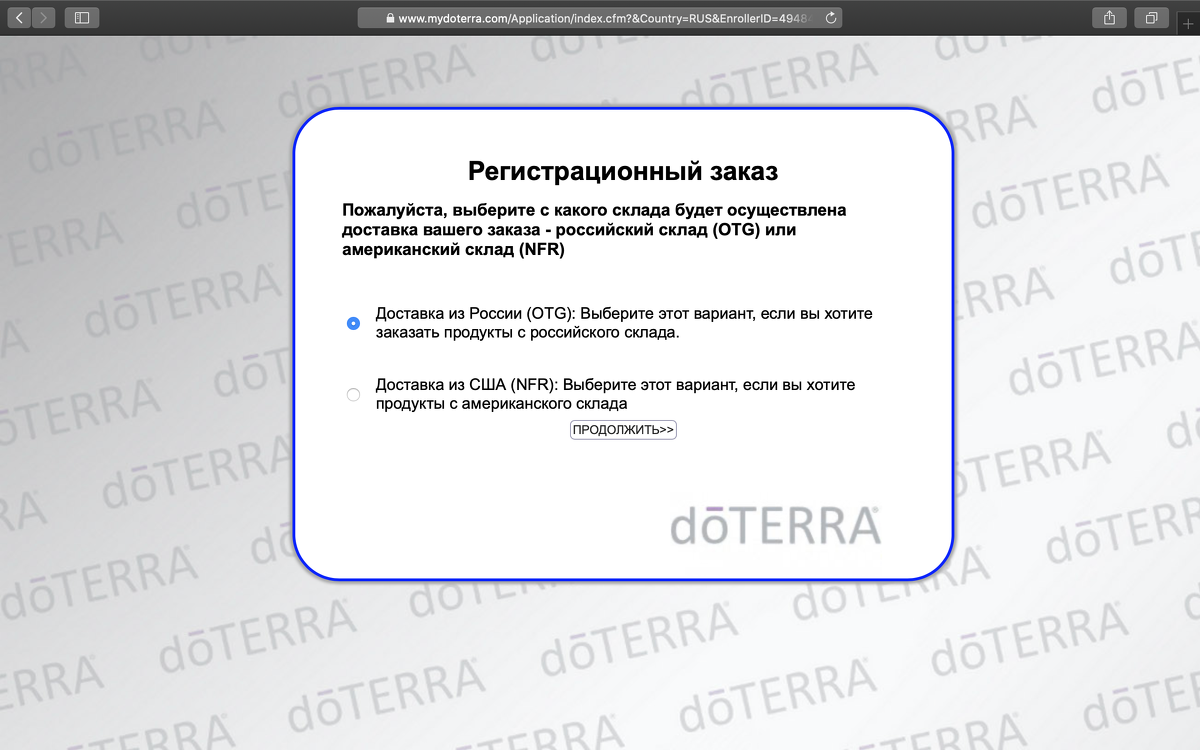Open the Share menu in Safari toolbar
Screen dimensions: 1200x750
point(1110,17)
